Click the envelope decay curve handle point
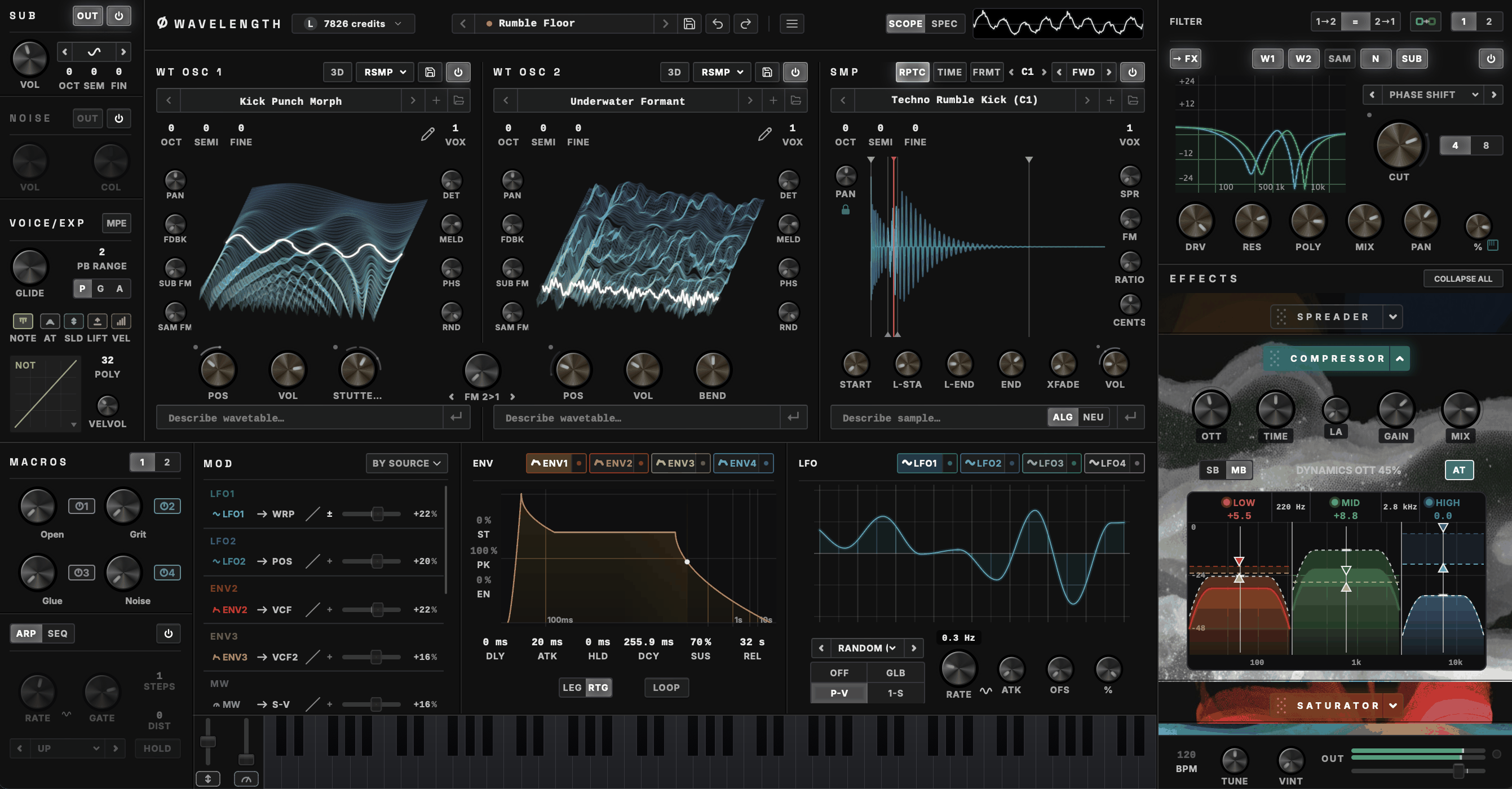The height and width of the screenshot is (789, 1512). click(x=687, y=561)
